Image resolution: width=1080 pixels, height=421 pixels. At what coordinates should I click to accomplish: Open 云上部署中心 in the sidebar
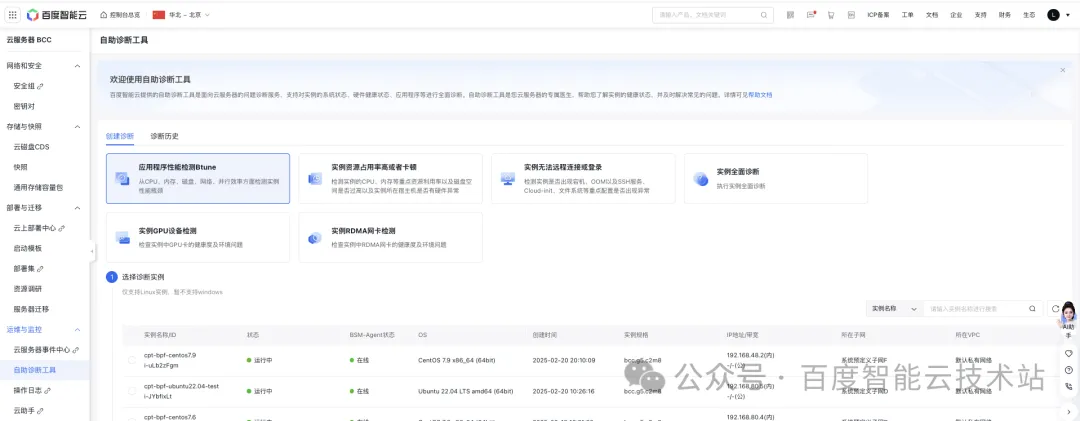pyautogui.click(x=39, y=228)
